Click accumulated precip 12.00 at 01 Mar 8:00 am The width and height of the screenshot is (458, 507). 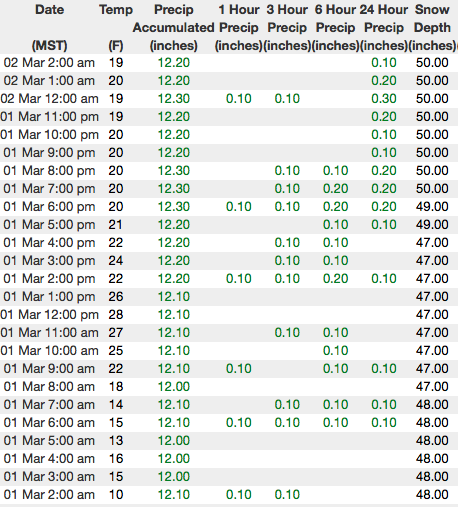coord(174,387)
